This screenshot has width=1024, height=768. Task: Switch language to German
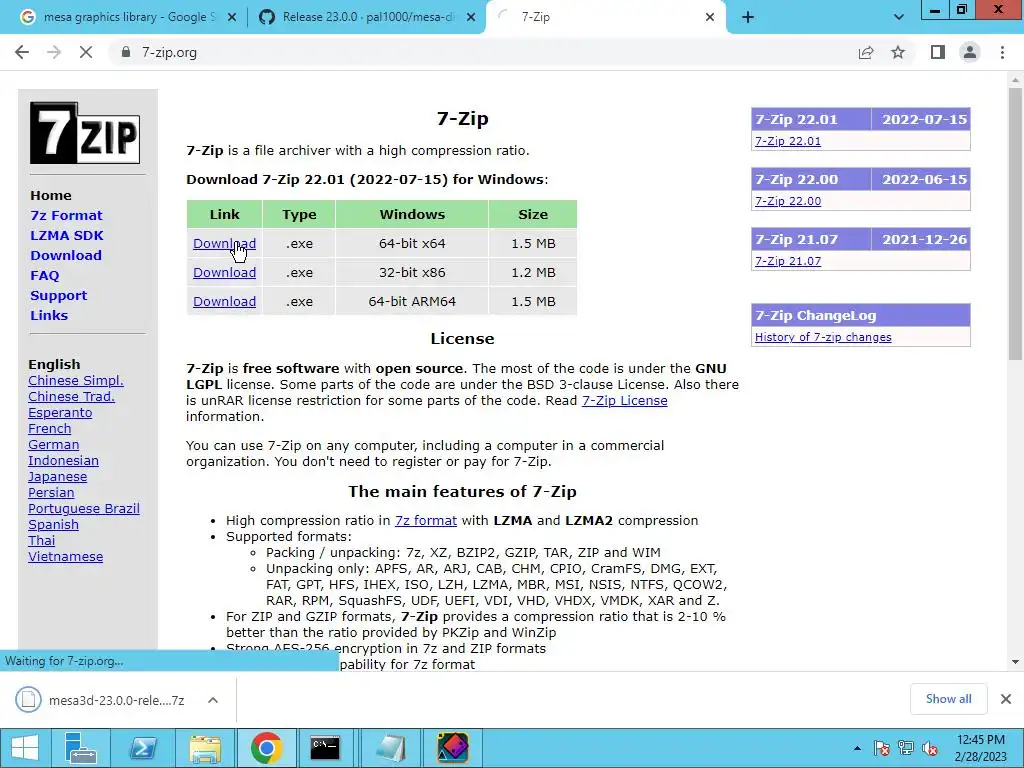pyautogui.click(x=54, y=445)
